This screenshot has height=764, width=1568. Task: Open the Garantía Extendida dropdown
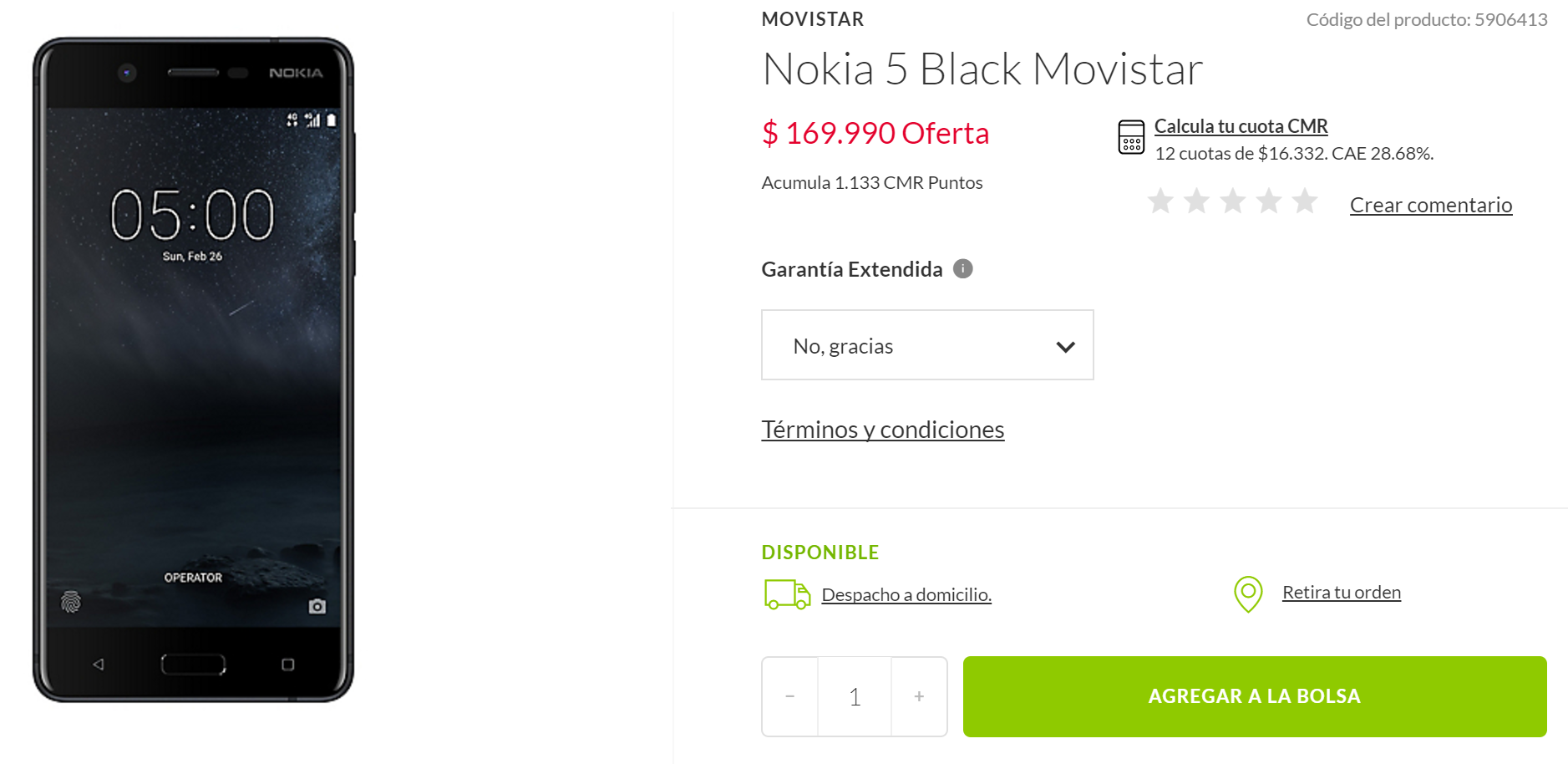[926, 345]
